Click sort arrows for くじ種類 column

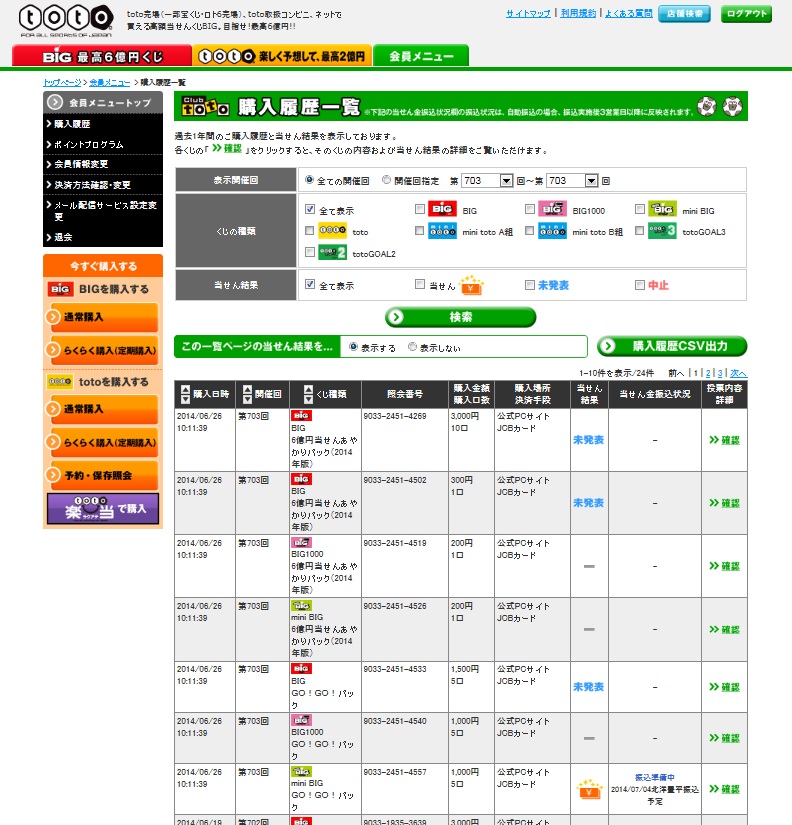308,394
